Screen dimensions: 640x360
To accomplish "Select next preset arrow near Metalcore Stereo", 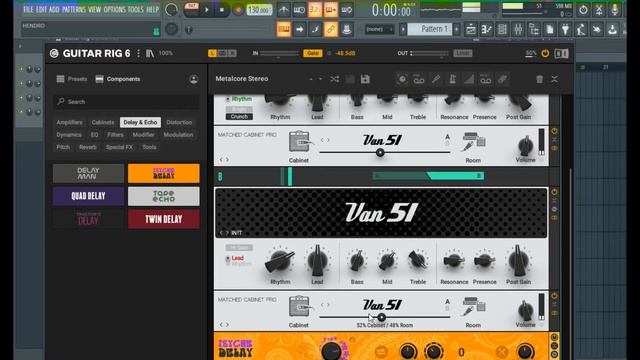I will coord(320,79).
